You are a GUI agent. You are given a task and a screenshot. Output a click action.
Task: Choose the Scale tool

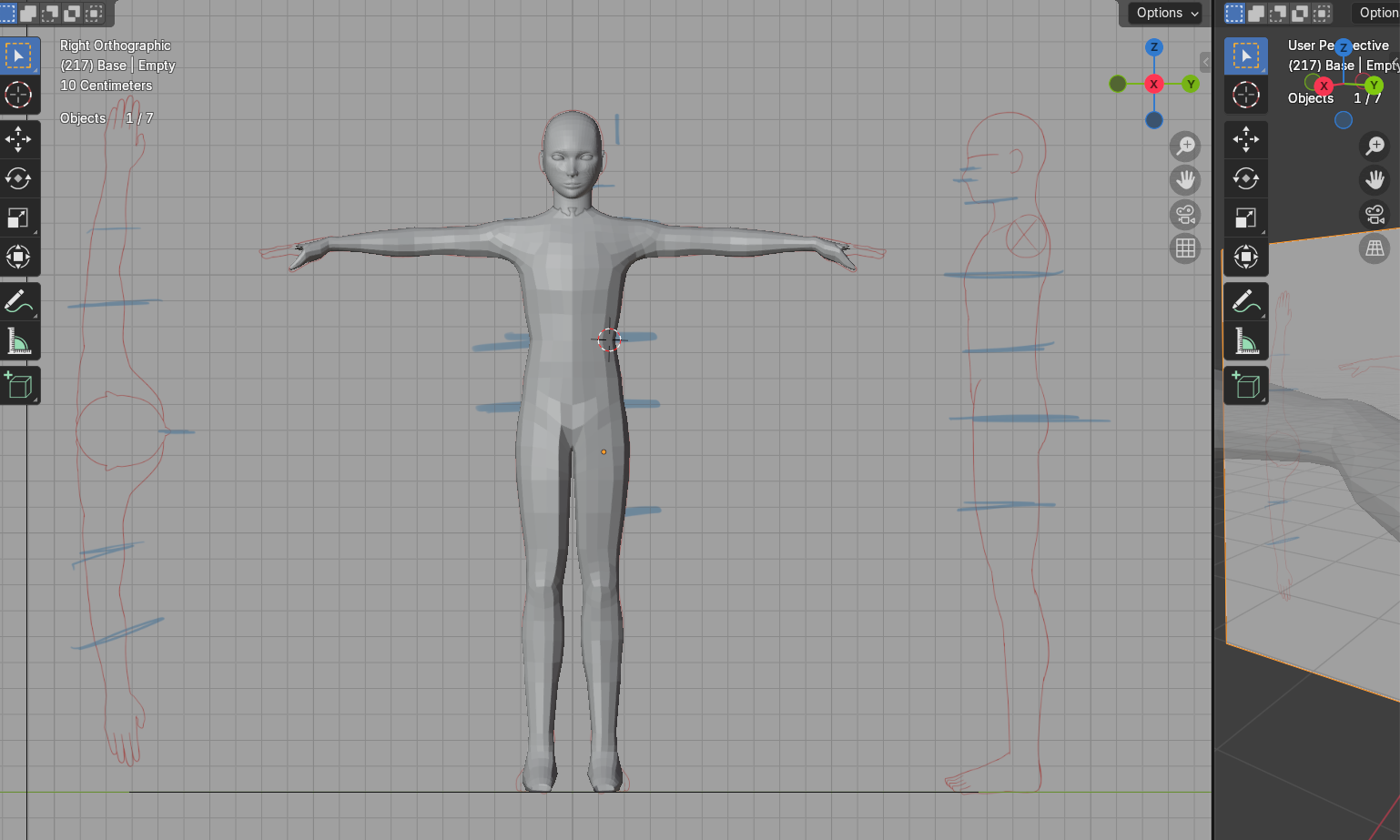tap(19, 218)
